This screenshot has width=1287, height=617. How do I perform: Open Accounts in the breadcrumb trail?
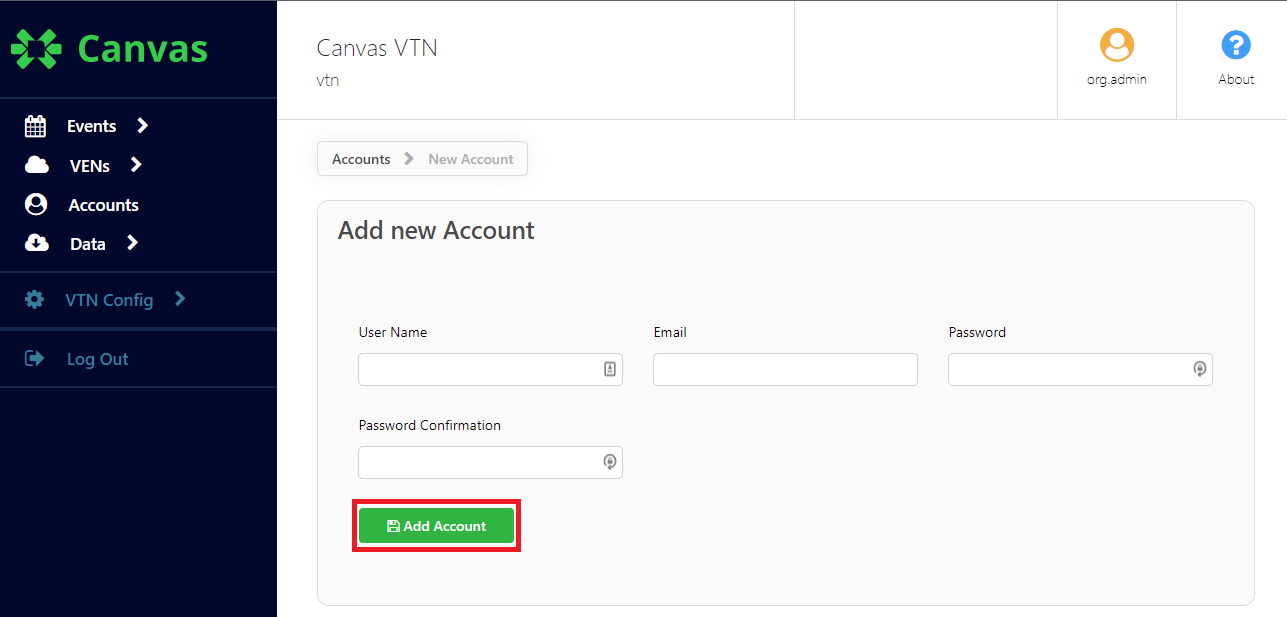(360, 158)
